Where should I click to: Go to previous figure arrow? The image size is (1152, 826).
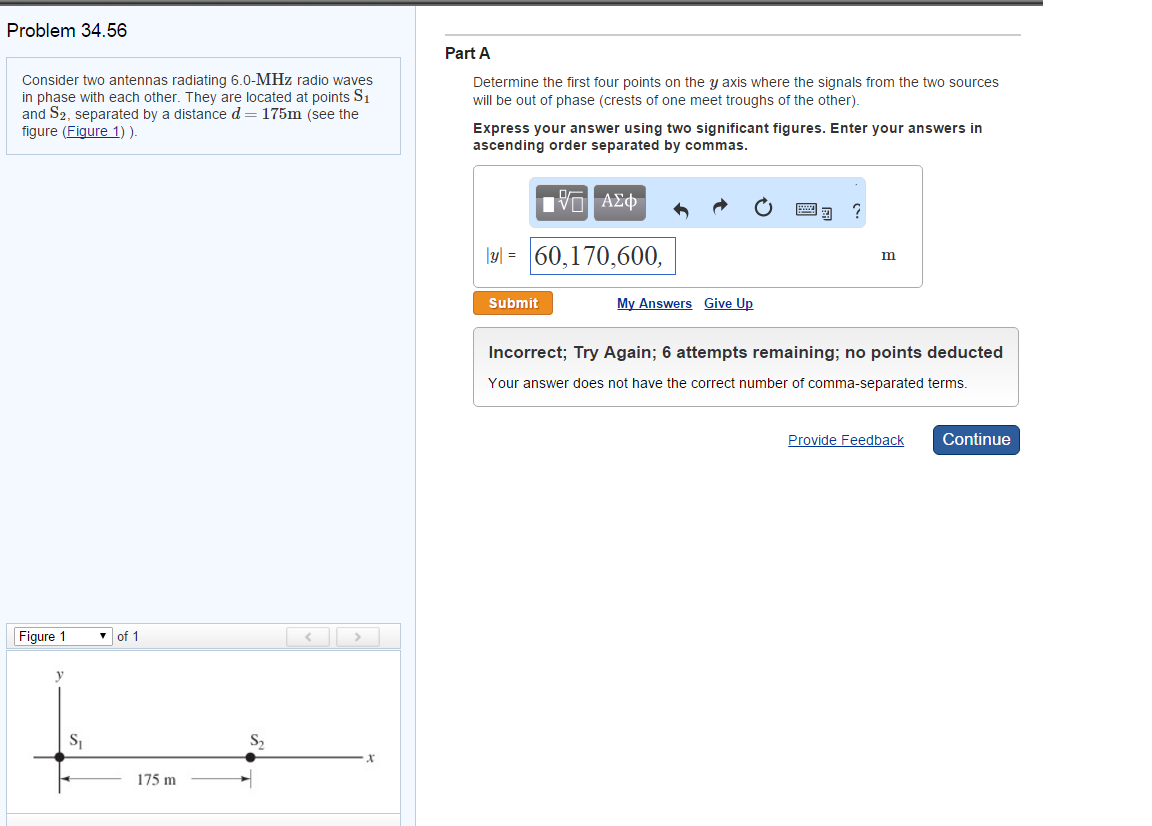pos(308,636)
